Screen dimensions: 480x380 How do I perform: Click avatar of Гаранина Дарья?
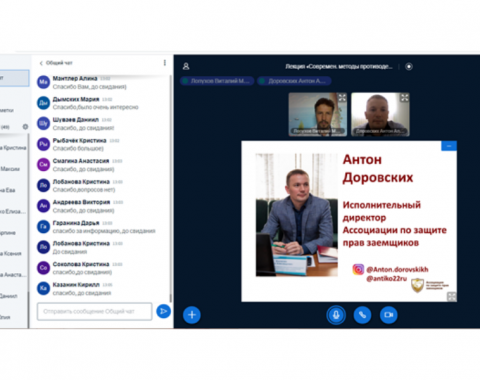point(43,227)
